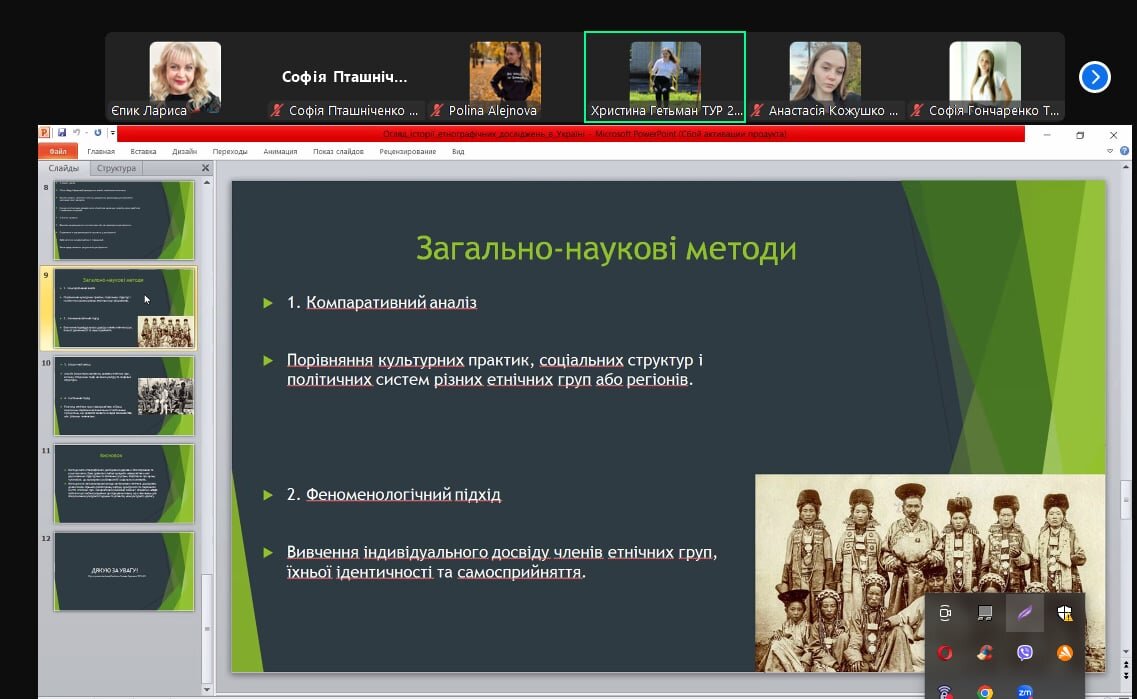Click the Save icon in quick access toolbar
Image resolution: width=1137 pixels, height=699 pixels.
[x=62, y=133]
